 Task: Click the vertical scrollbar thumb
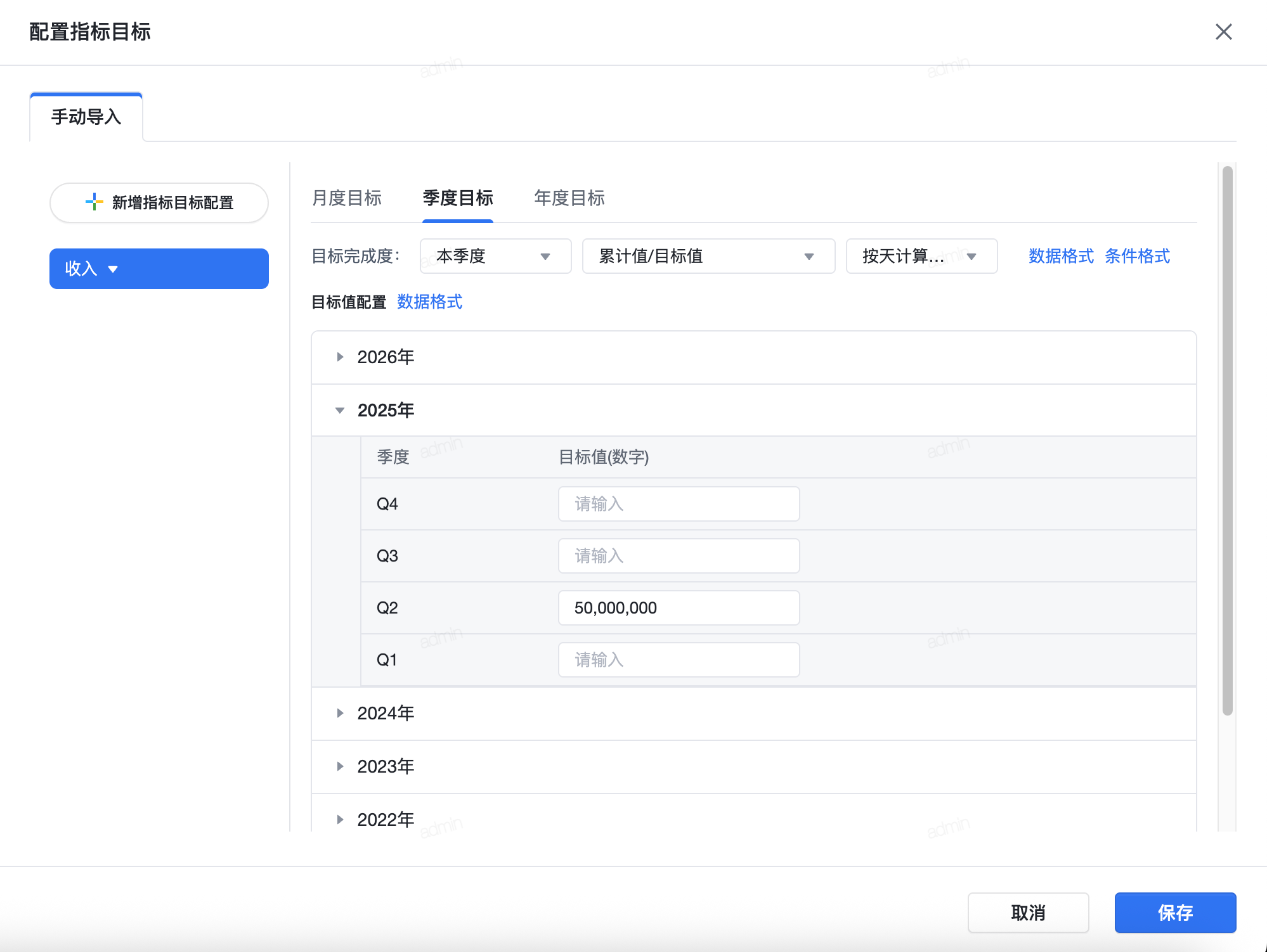(1227, 441)
